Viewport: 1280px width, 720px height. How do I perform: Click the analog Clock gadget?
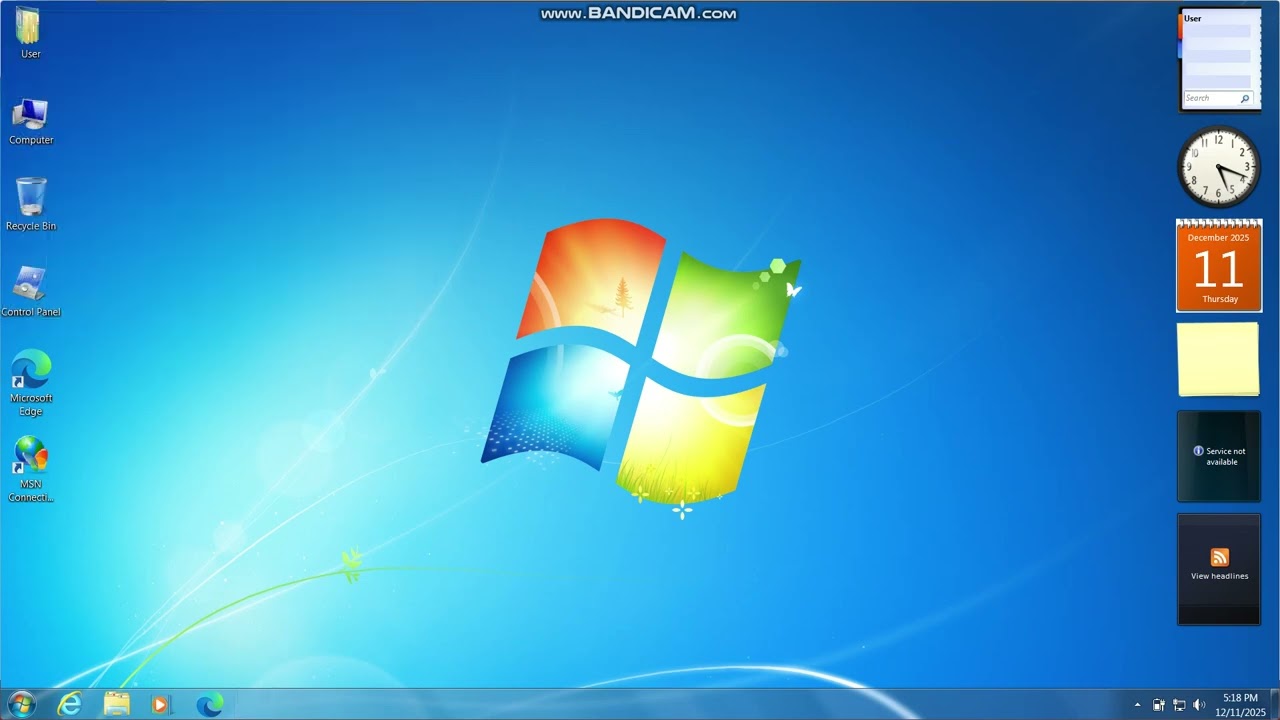click(x=1218, y=166)
